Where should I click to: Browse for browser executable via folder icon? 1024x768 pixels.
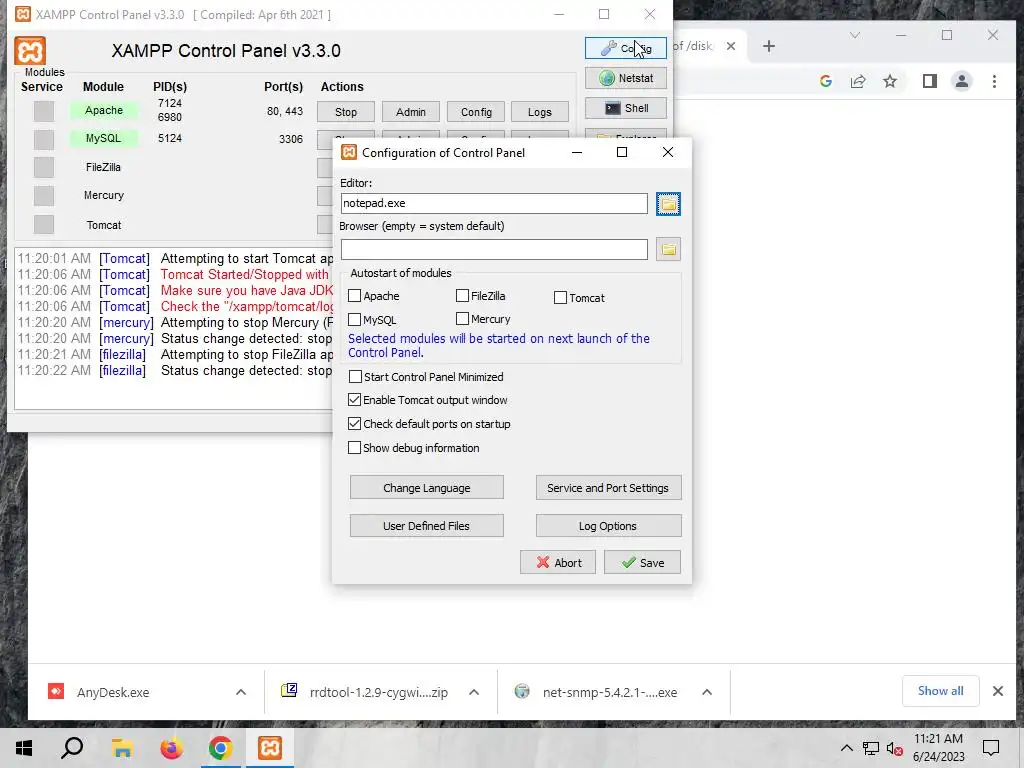click(x=668, y=249)
